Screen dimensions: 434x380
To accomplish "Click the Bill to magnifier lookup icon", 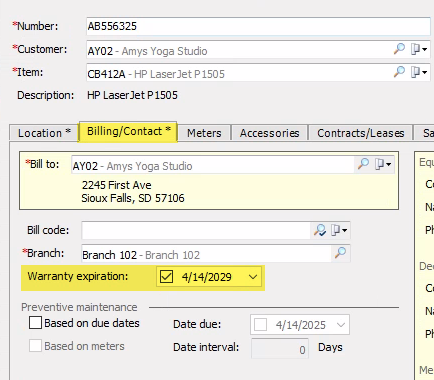I will pyautogui.click(x=363, y=164).
